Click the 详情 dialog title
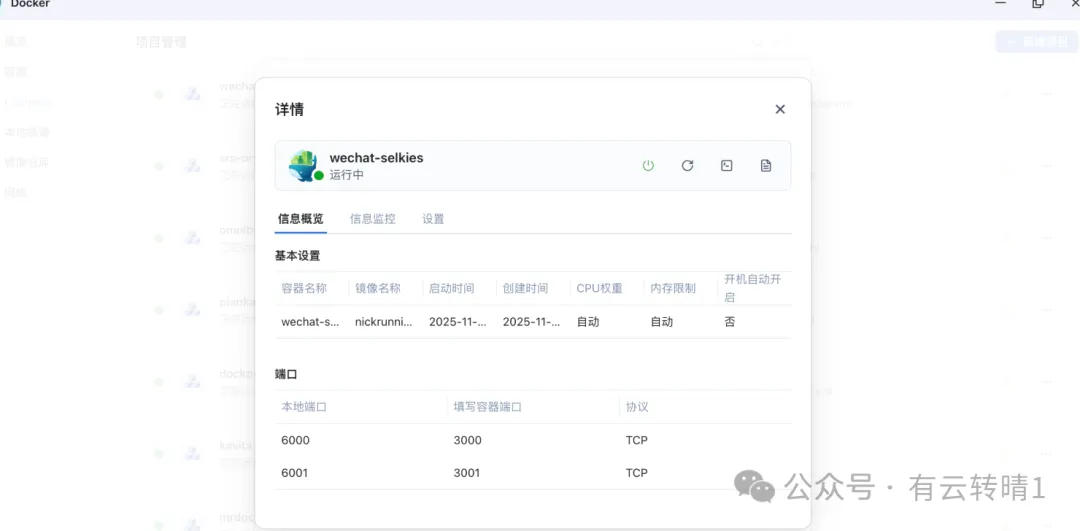This screenshot has width=1080, height=531. pyautogui.click(x=289, y=110)
